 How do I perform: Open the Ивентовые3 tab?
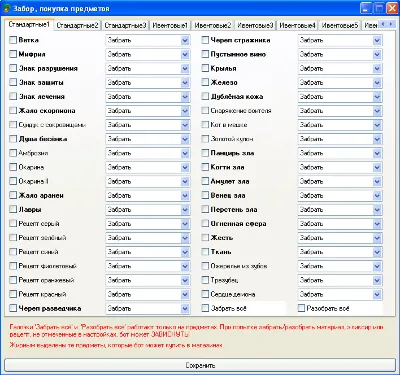[x=255, y=25]
